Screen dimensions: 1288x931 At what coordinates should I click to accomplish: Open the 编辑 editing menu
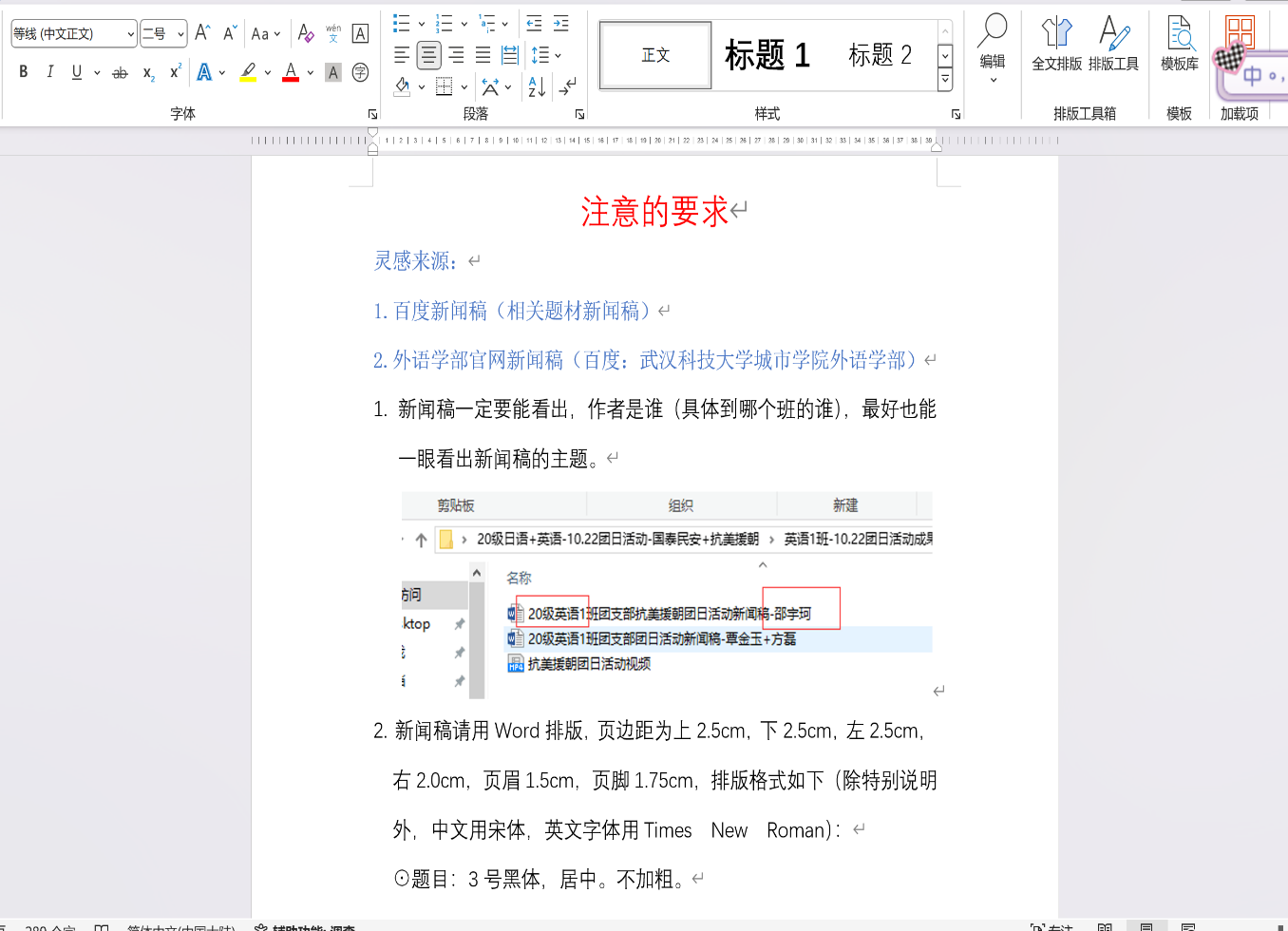click(x=993, y=47)
